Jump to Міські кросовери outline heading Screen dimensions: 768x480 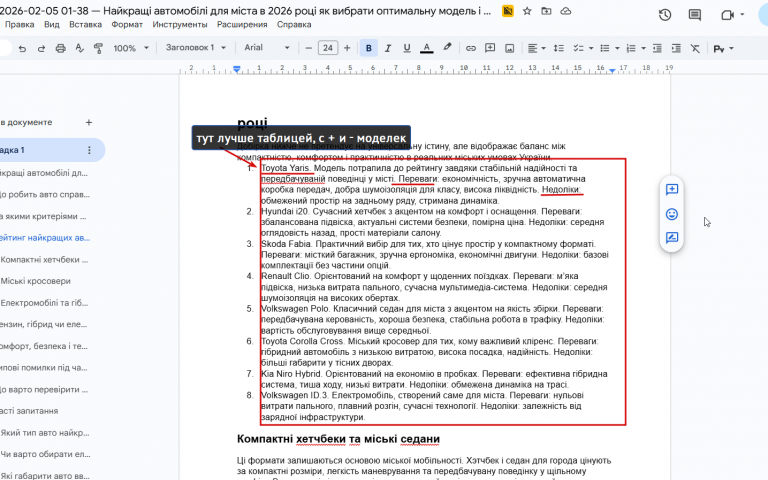pyautogui.click(x=36, y=281)
